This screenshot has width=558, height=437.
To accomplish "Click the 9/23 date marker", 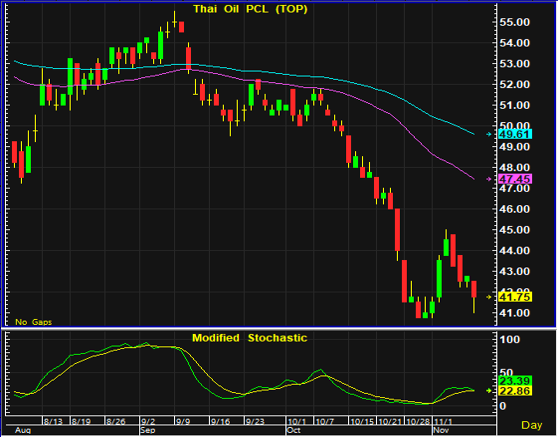I will (x=255, y=422).
